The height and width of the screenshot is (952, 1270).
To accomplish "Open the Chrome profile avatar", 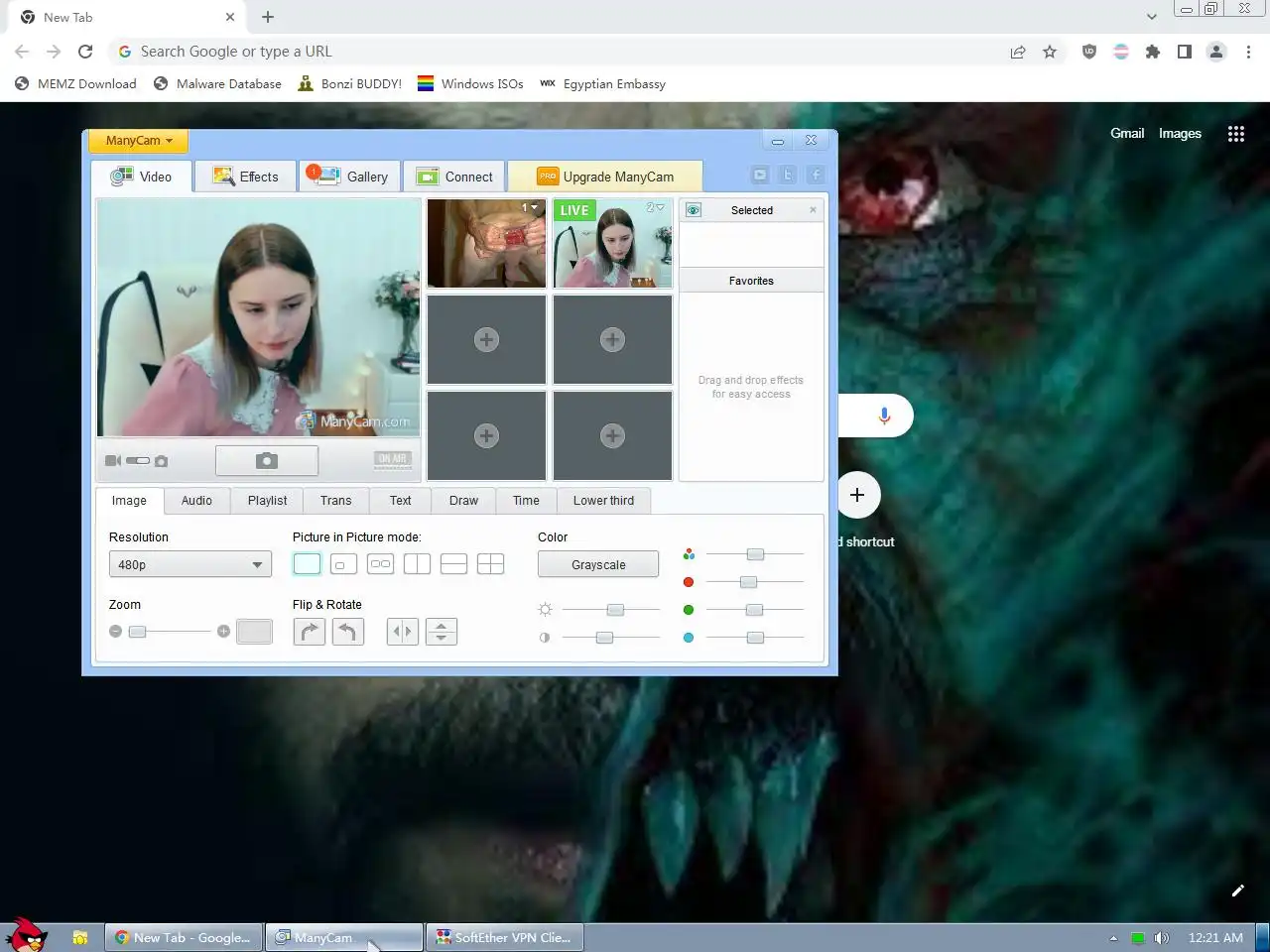I will pos(1216,52).
